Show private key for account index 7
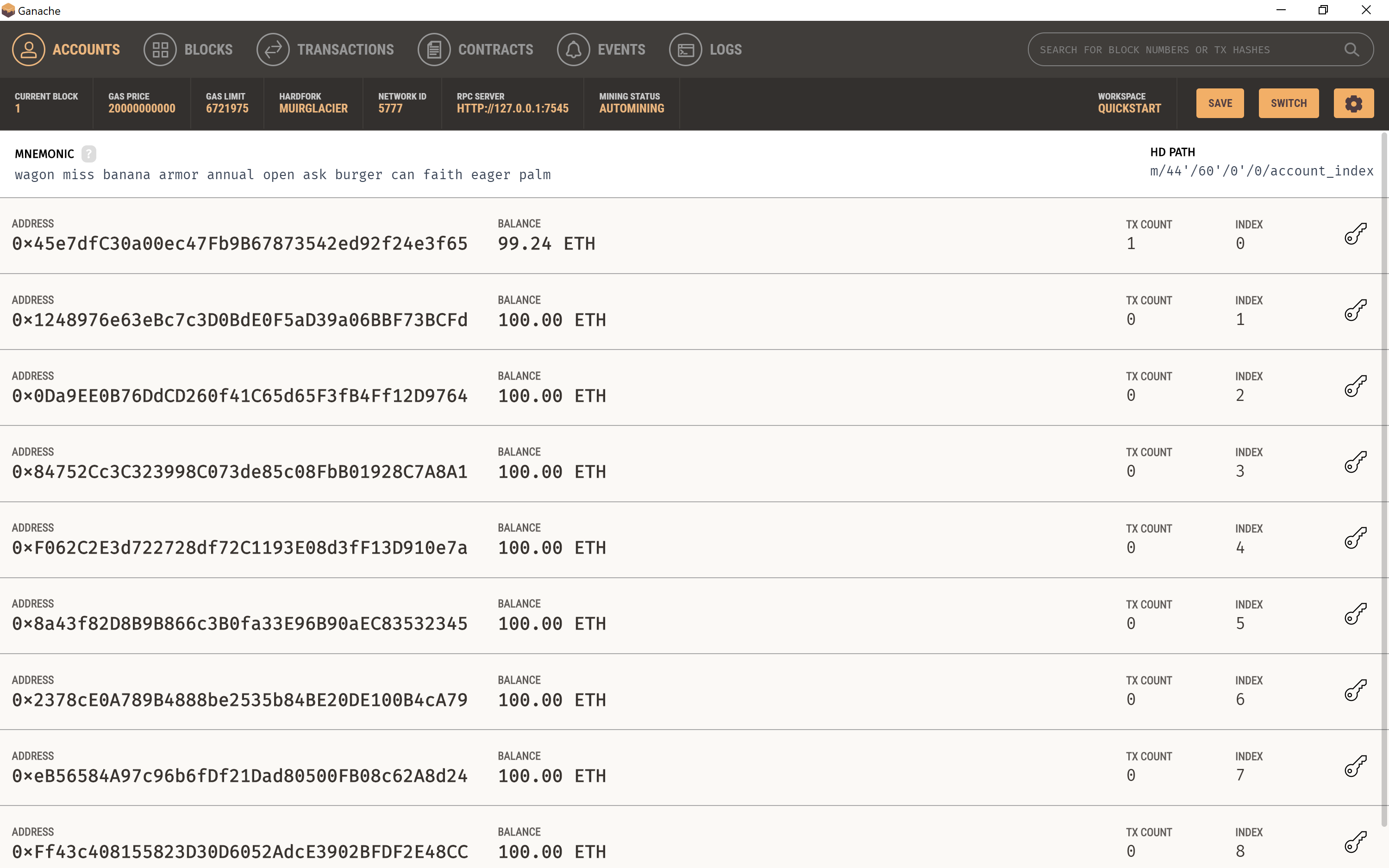Screen dimensions: 1389x868 pos(1355,766)
